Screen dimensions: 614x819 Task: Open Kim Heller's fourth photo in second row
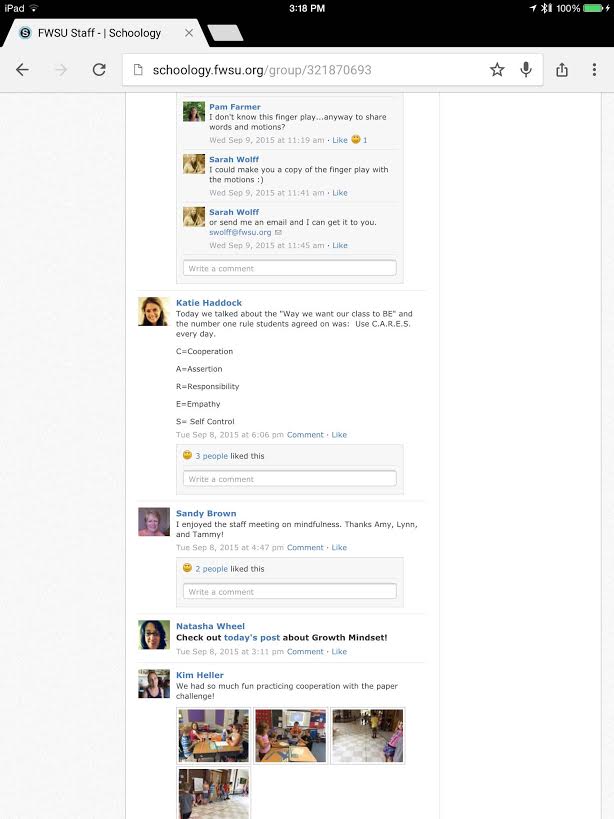click(x=214, y=793)
